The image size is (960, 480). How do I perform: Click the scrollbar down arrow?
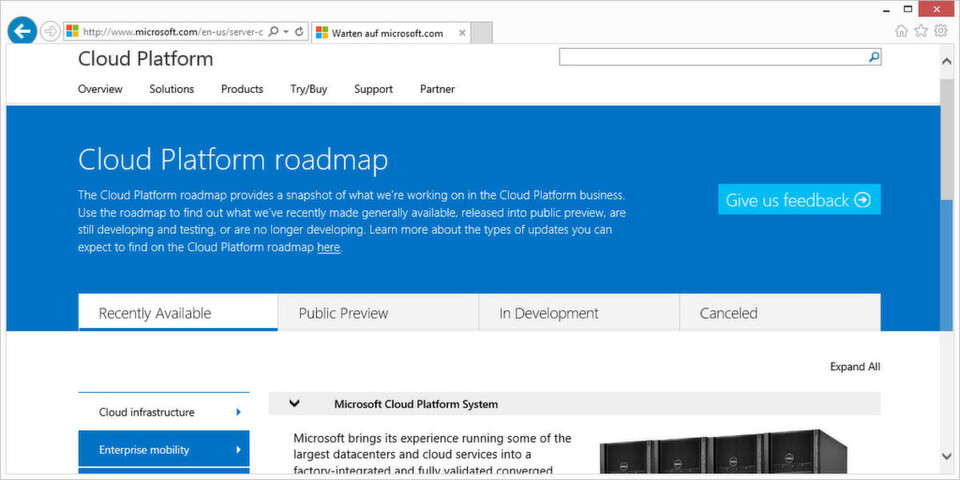coord(947,456)
